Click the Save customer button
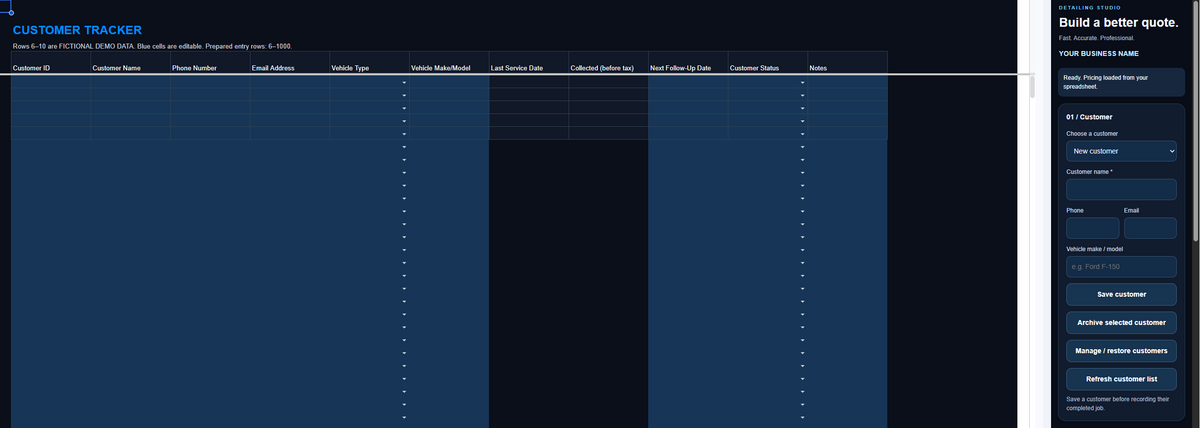This screenshot has width=1200, height=428. pyautogui.click(x=1121, y=294)
